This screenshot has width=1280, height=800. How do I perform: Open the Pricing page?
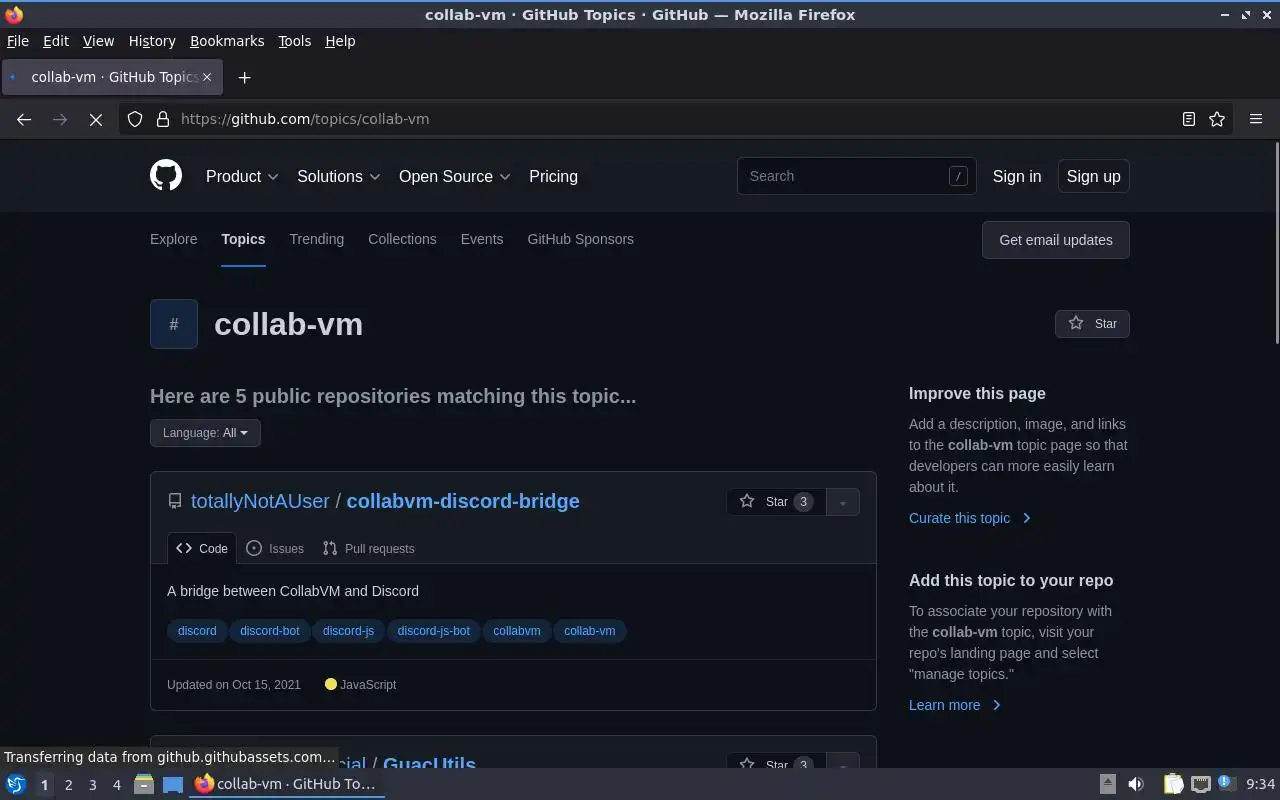pyautogui.click(x=553, y=176)
